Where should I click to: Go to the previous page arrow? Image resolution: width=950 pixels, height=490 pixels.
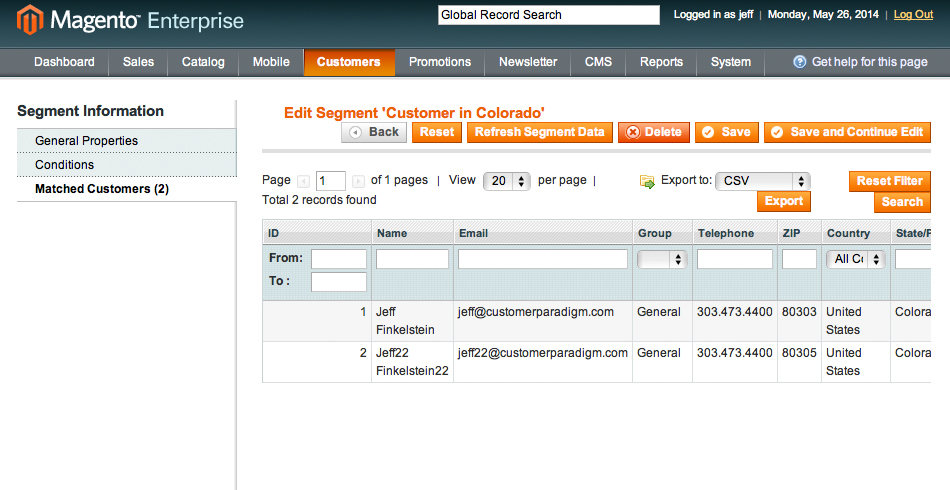304,181
